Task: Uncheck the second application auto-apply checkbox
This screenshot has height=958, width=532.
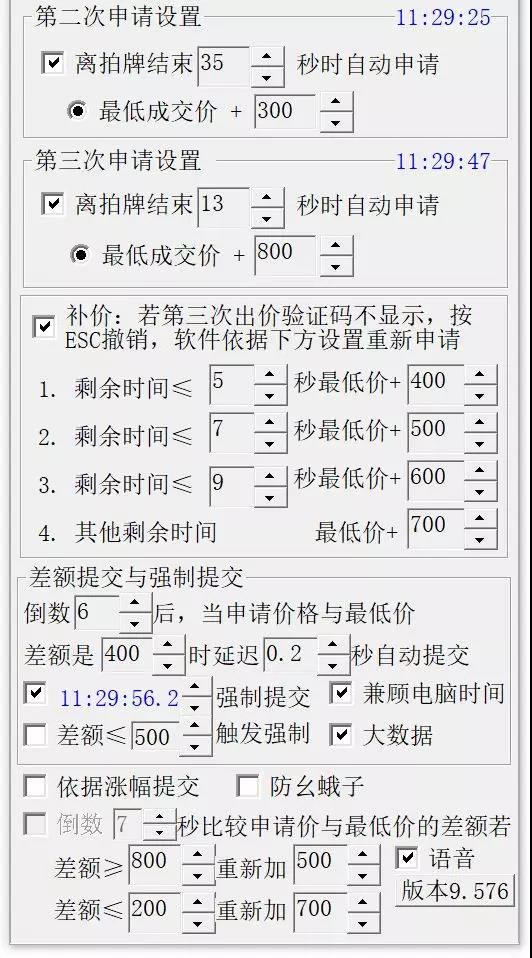Action: point(53,62)
